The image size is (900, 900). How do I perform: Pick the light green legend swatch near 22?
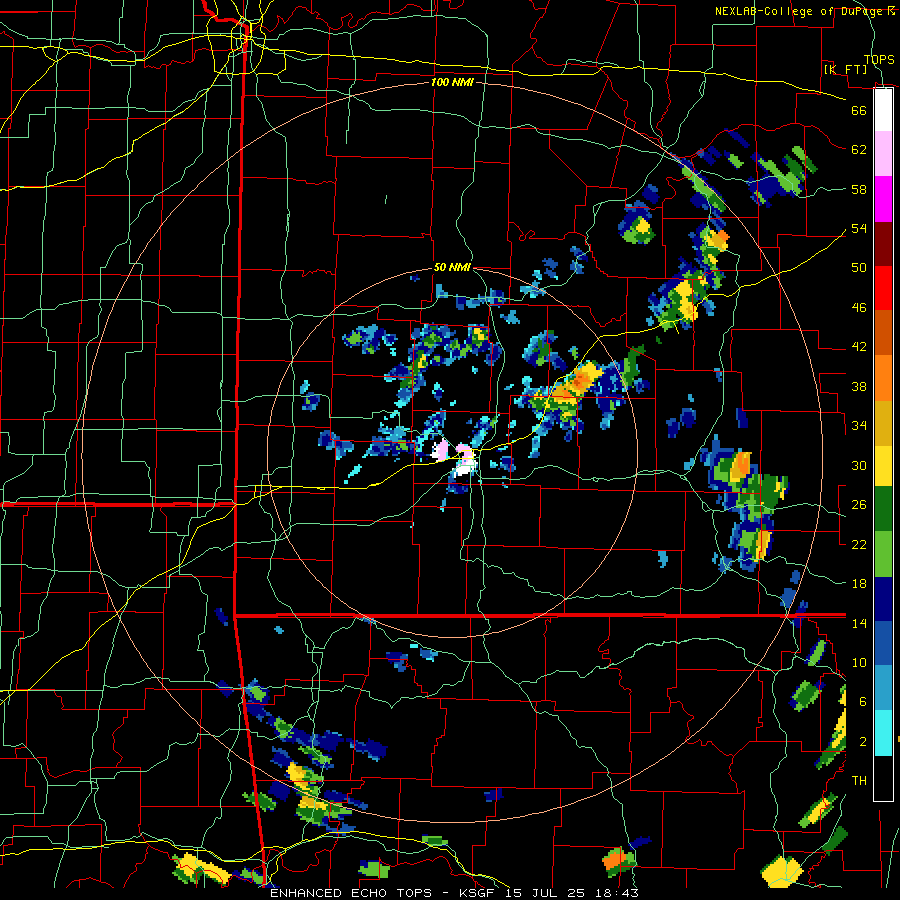[x=883, y=554]
